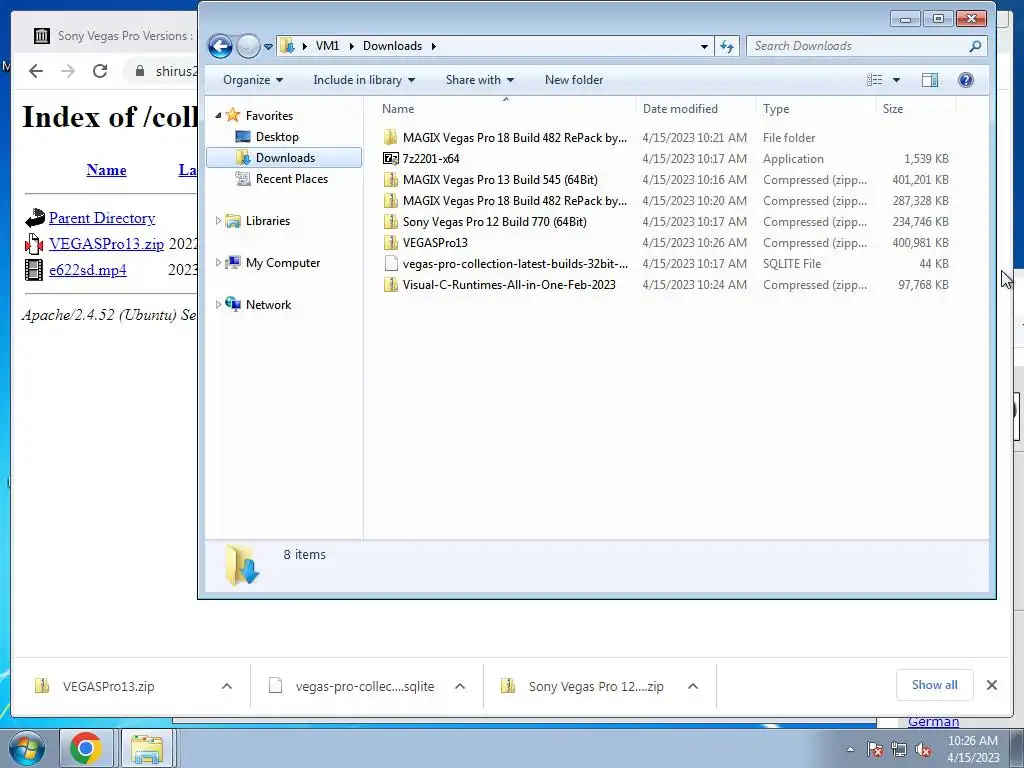1024x768 pixels.
Task: Click the muted volume tray icon
Action: coord(923,750)
